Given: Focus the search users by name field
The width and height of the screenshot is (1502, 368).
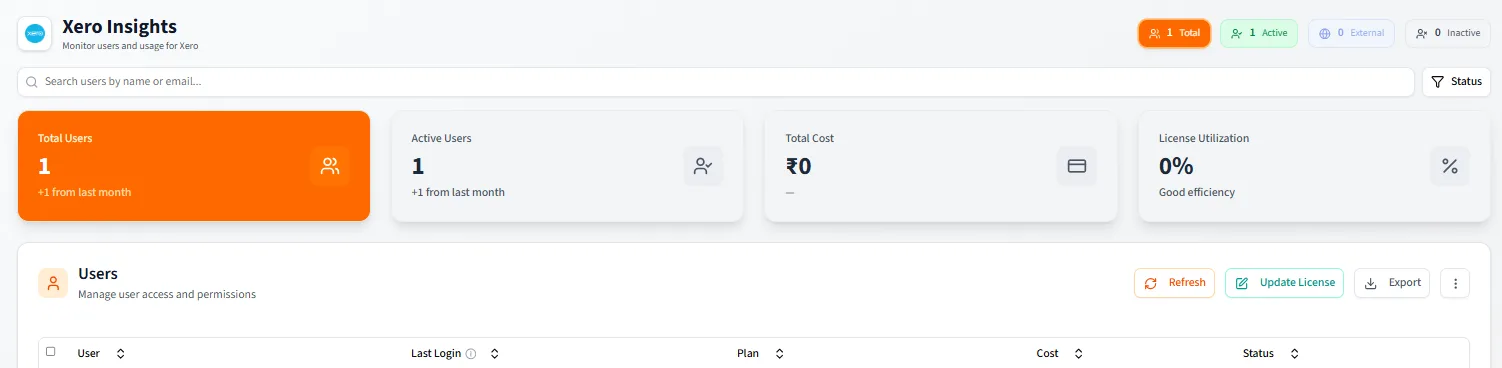Looking at the screenshot, I should [x=715, y=82].
